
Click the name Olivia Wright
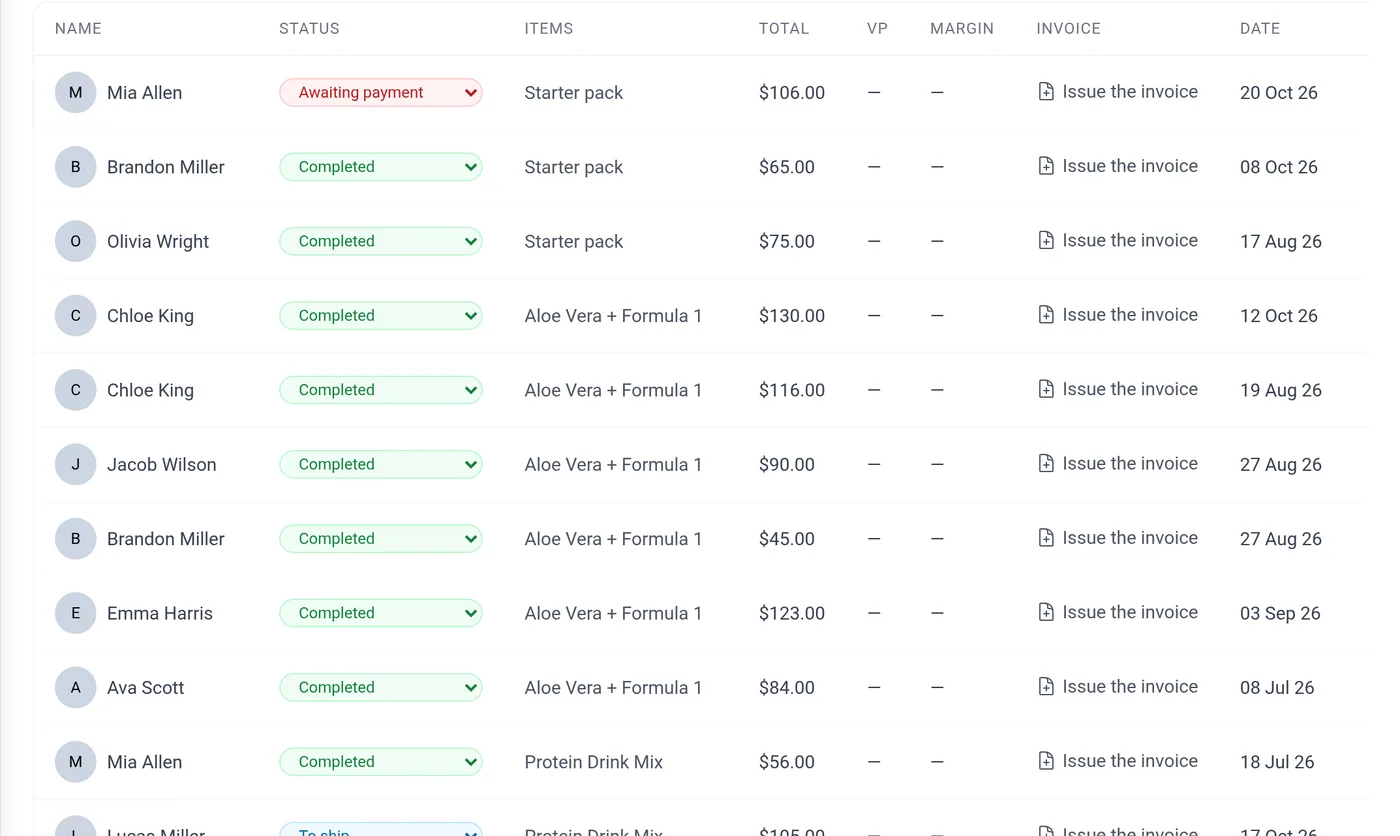(x=158, y=242)
